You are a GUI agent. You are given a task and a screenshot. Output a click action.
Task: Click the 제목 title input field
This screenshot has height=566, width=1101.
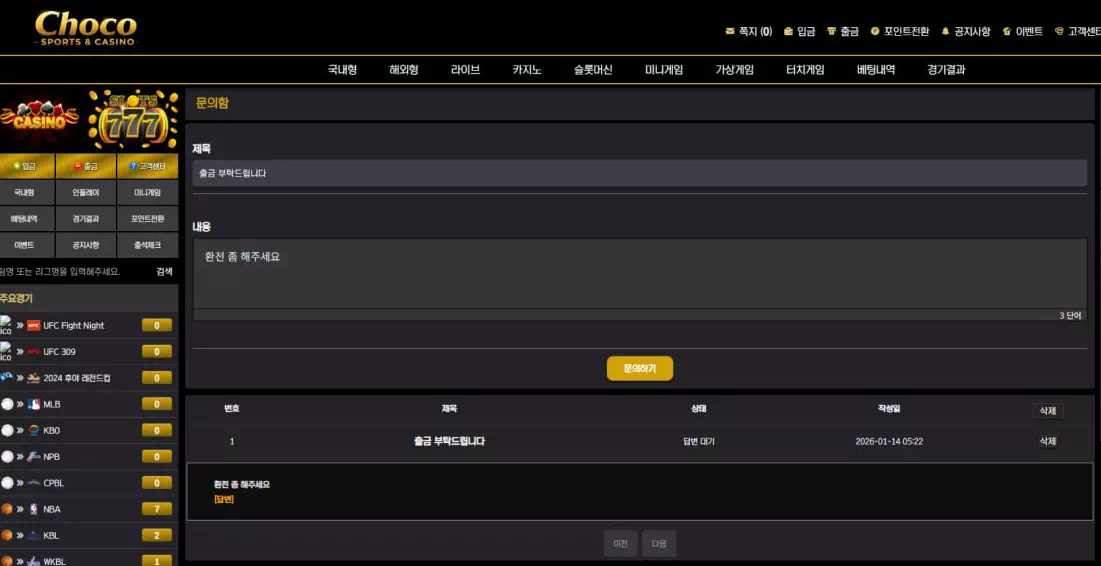pyautogui.click(x=639, y=173)
